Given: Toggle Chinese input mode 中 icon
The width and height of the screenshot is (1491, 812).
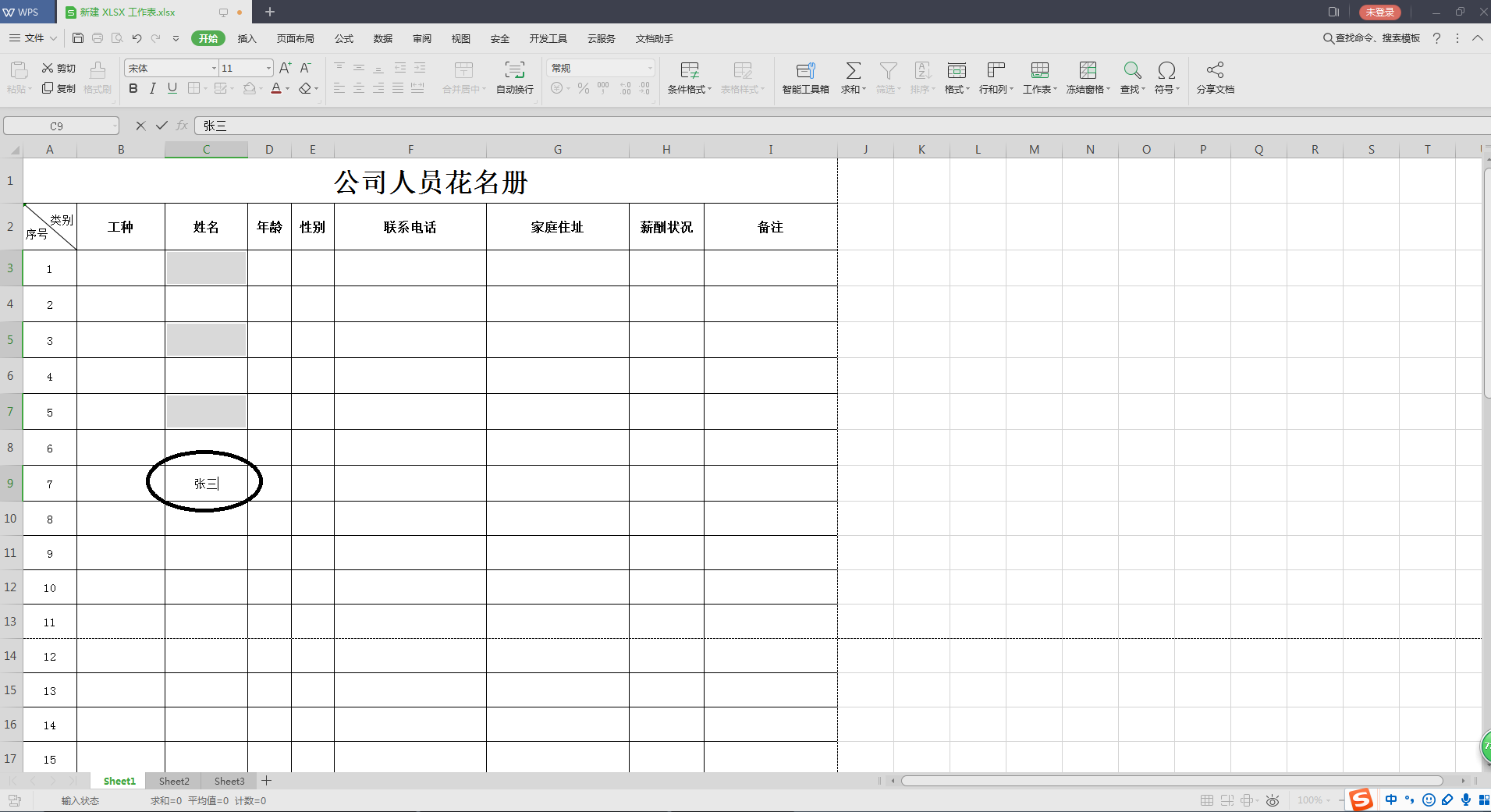Looking at the screenshot, I should coord(1391,800).
